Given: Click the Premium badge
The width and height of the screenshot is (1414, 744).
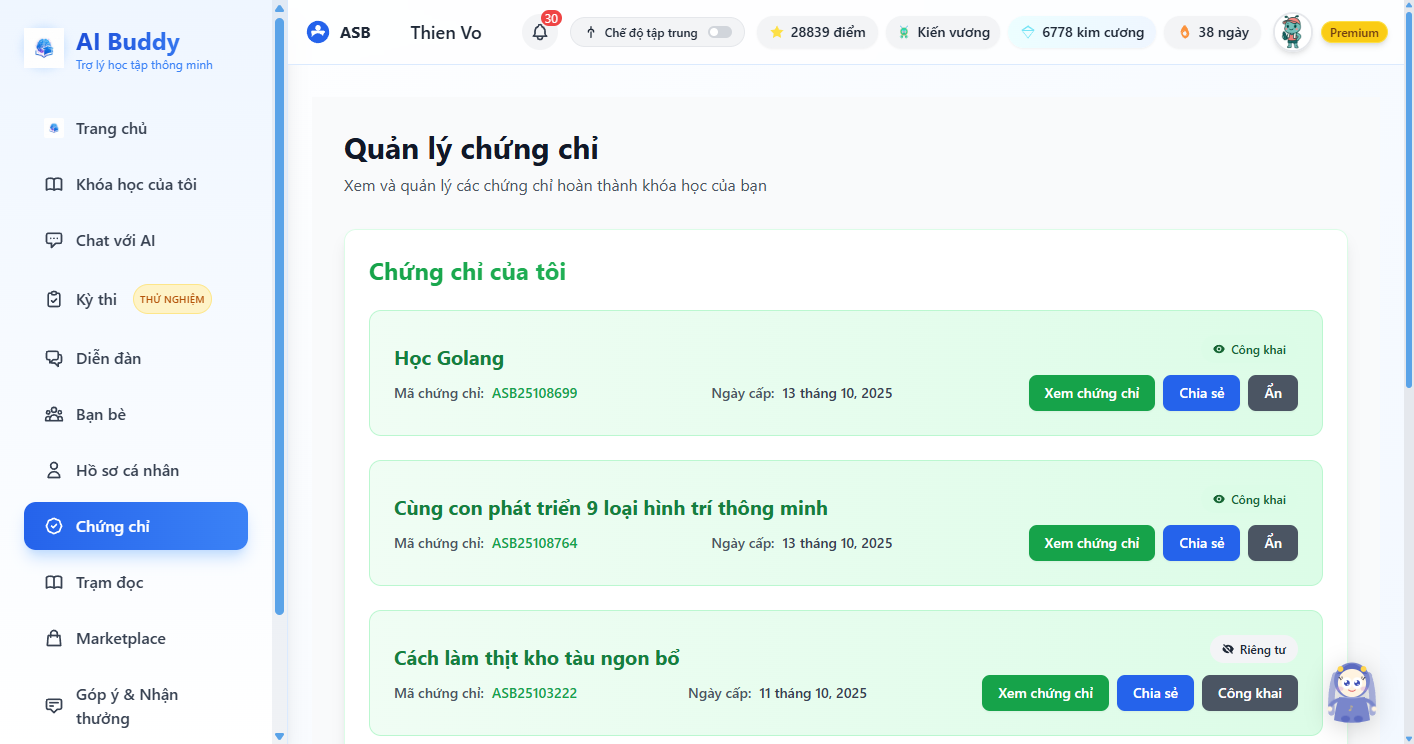Looking at the screenshot, I should click(1354, 32).
